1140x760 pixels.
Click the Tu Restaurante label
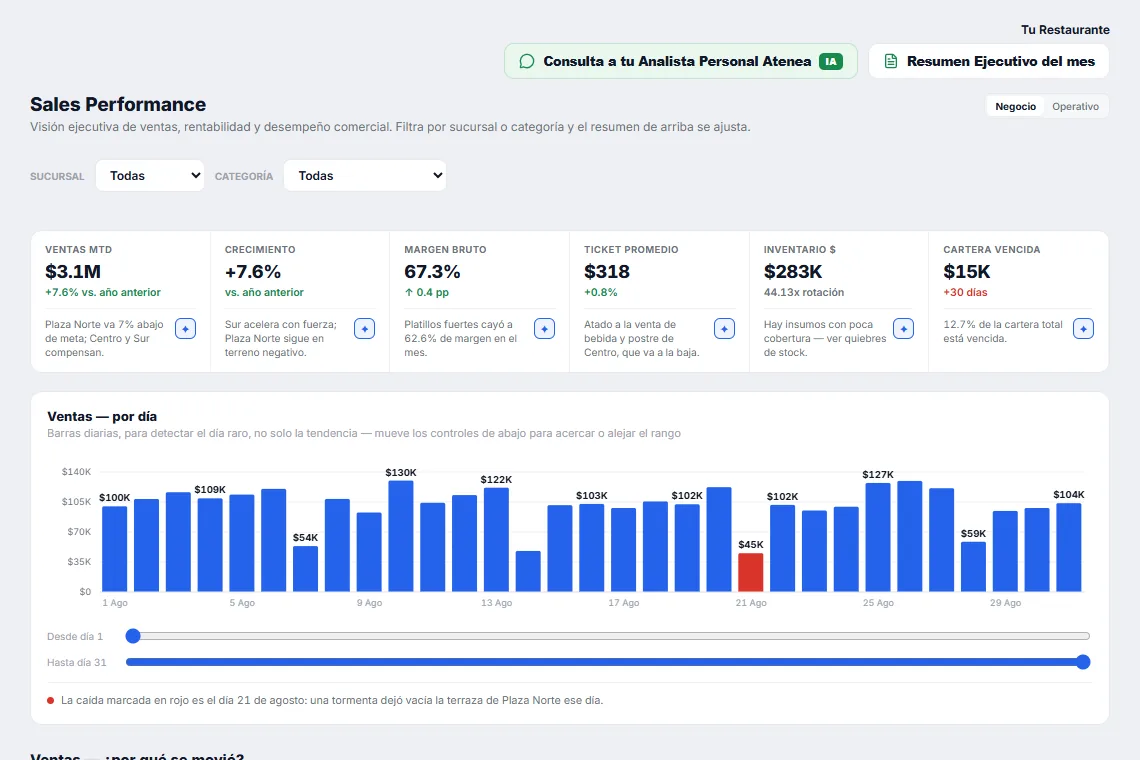[x=1065, y=30]
